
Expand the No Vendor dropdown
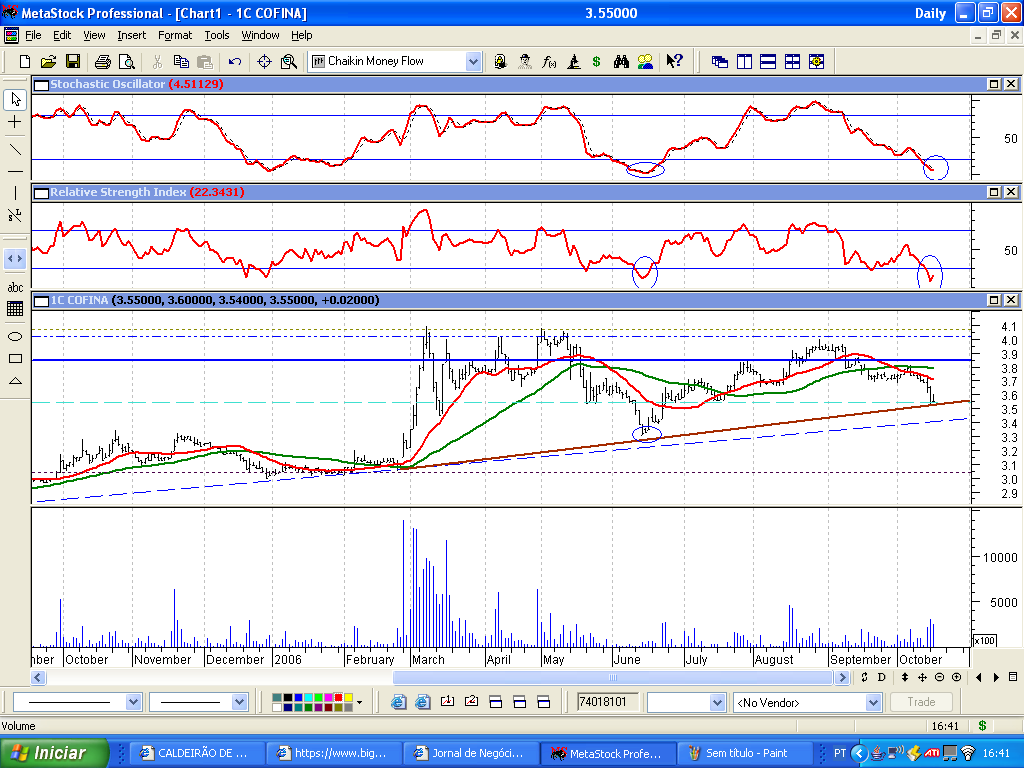point(871,703)
